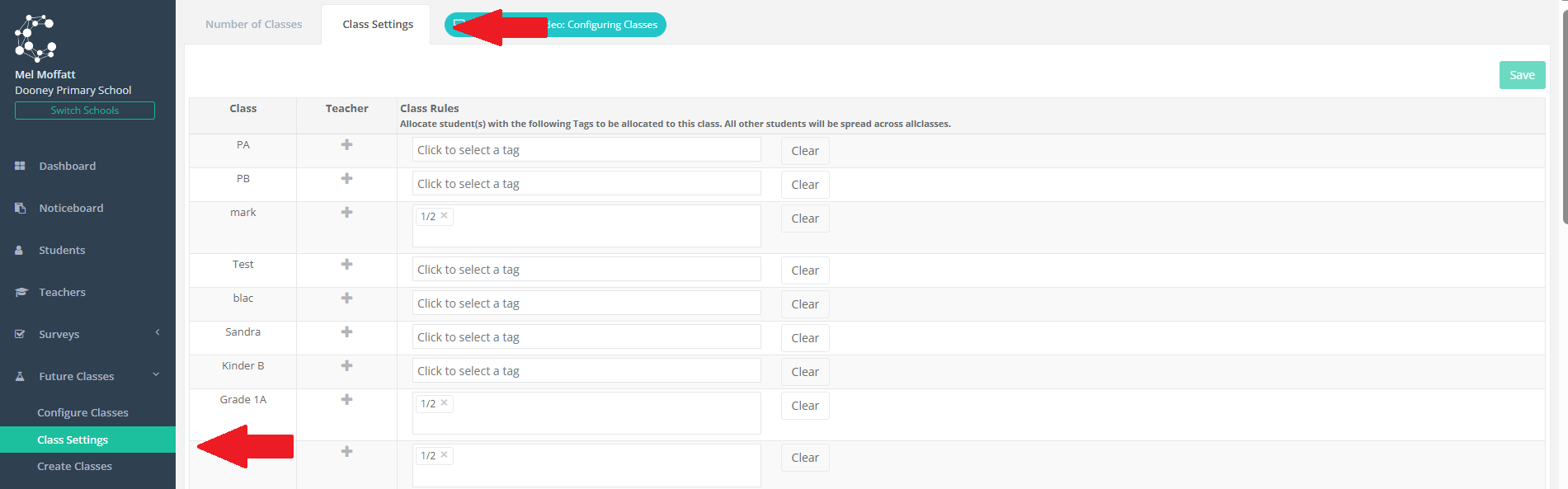Viewport: 1568px width, 489px height.
Task: Remove the 1/2 tag in the last row
Action: click(x=444, y=454)
